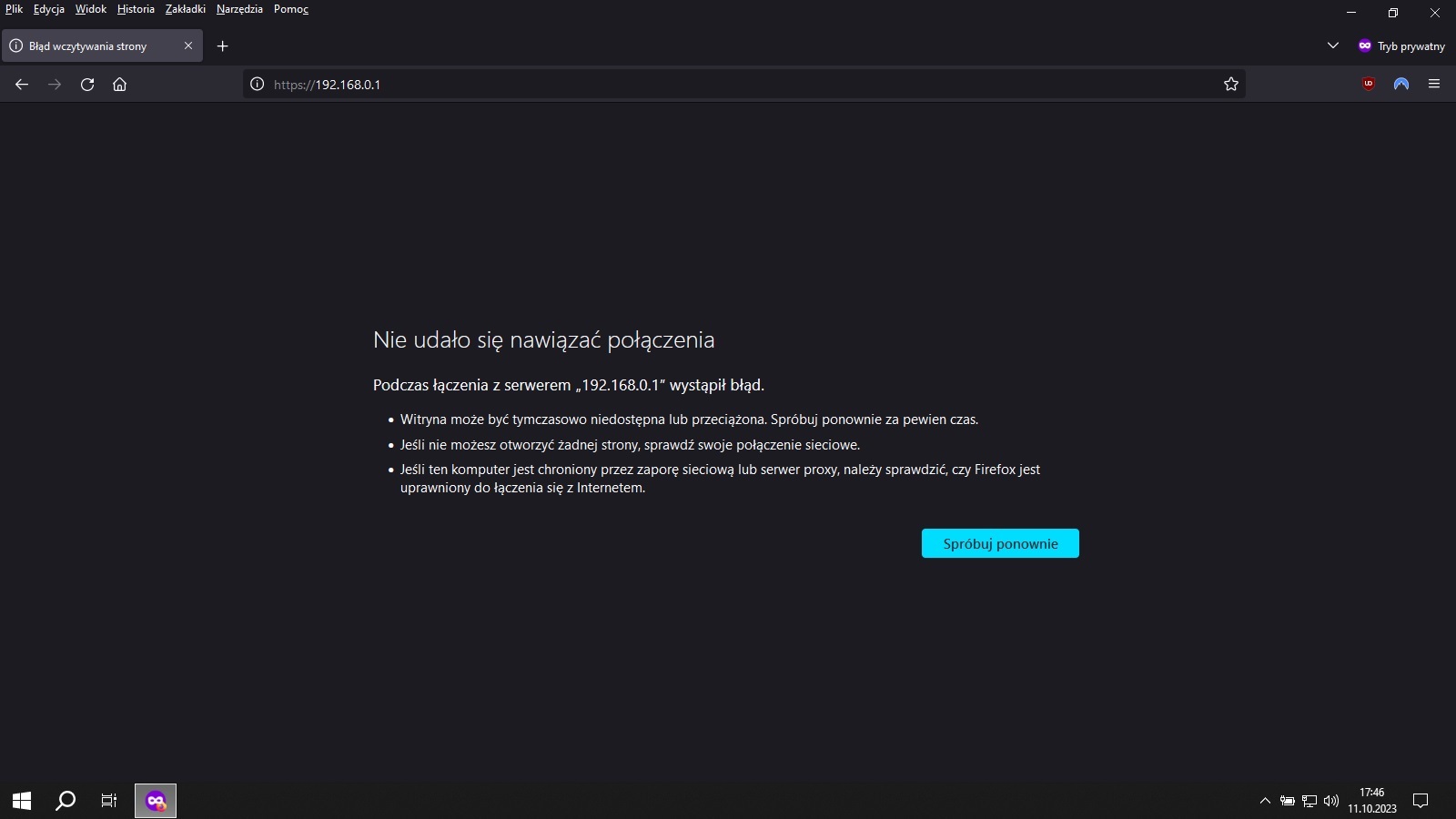
Task: Expand the list all tabs chevron
Action: click(1333, 45)
